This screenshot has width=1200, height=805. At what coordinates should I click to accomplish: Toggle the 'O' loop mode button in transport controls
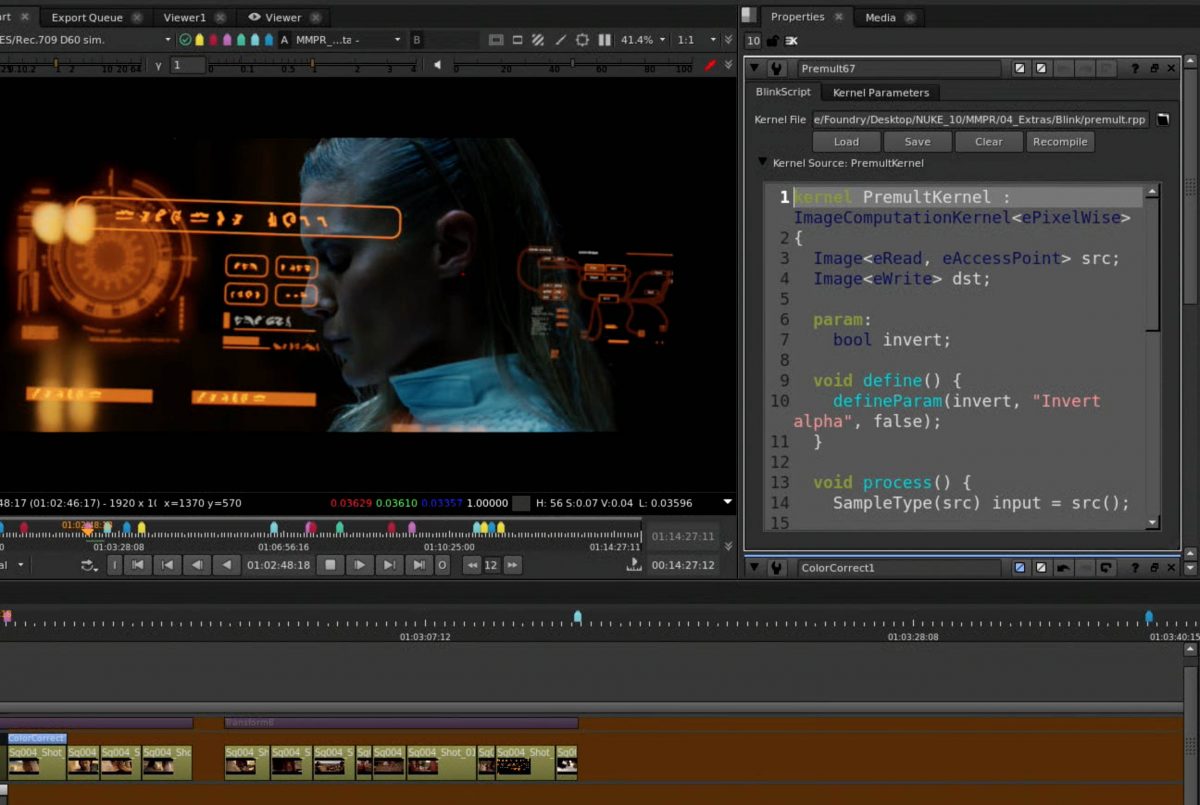[x=443, y=565]
